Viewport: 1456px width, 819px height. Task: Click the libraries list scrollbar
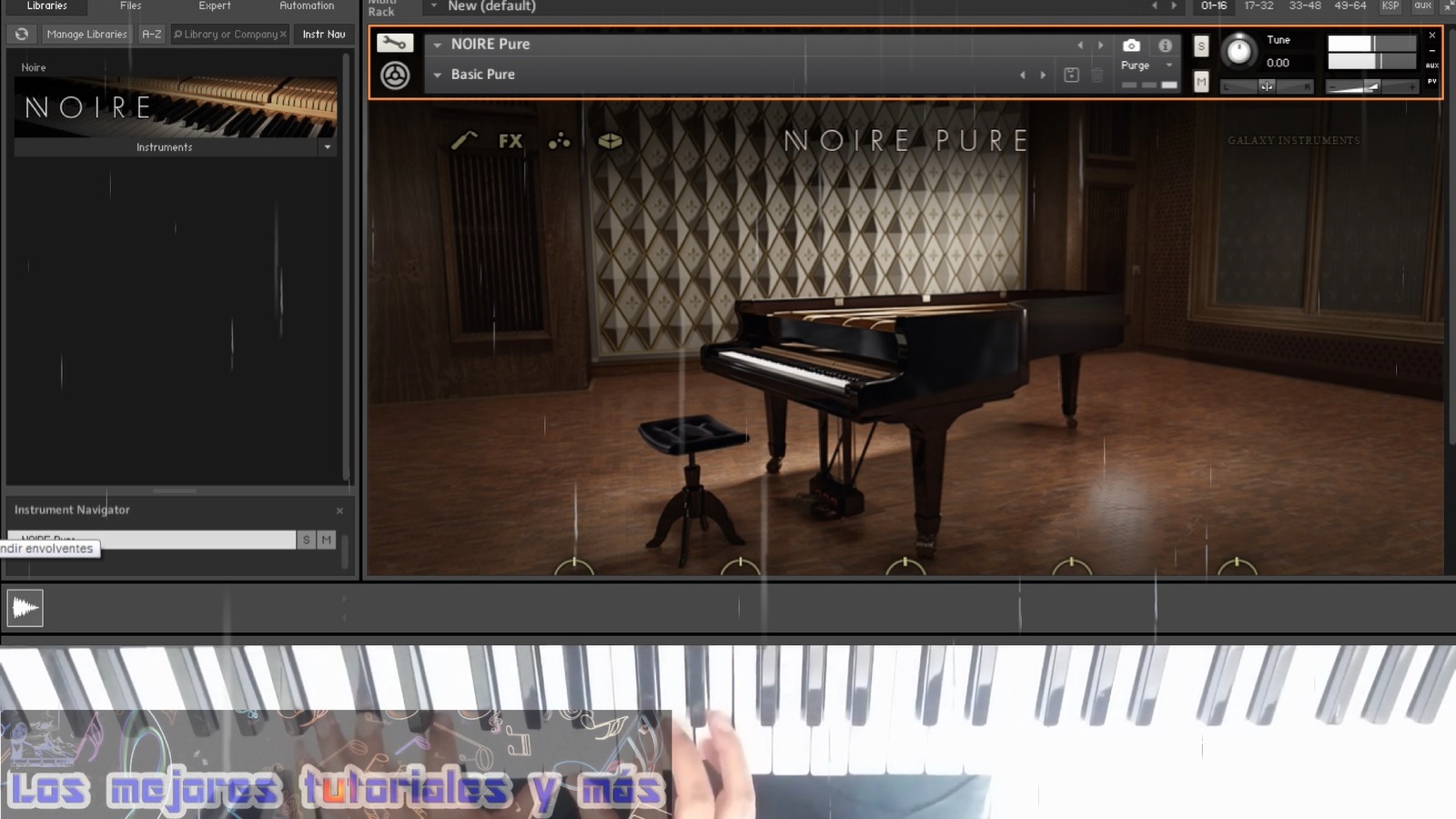click(x=346, y=266)
